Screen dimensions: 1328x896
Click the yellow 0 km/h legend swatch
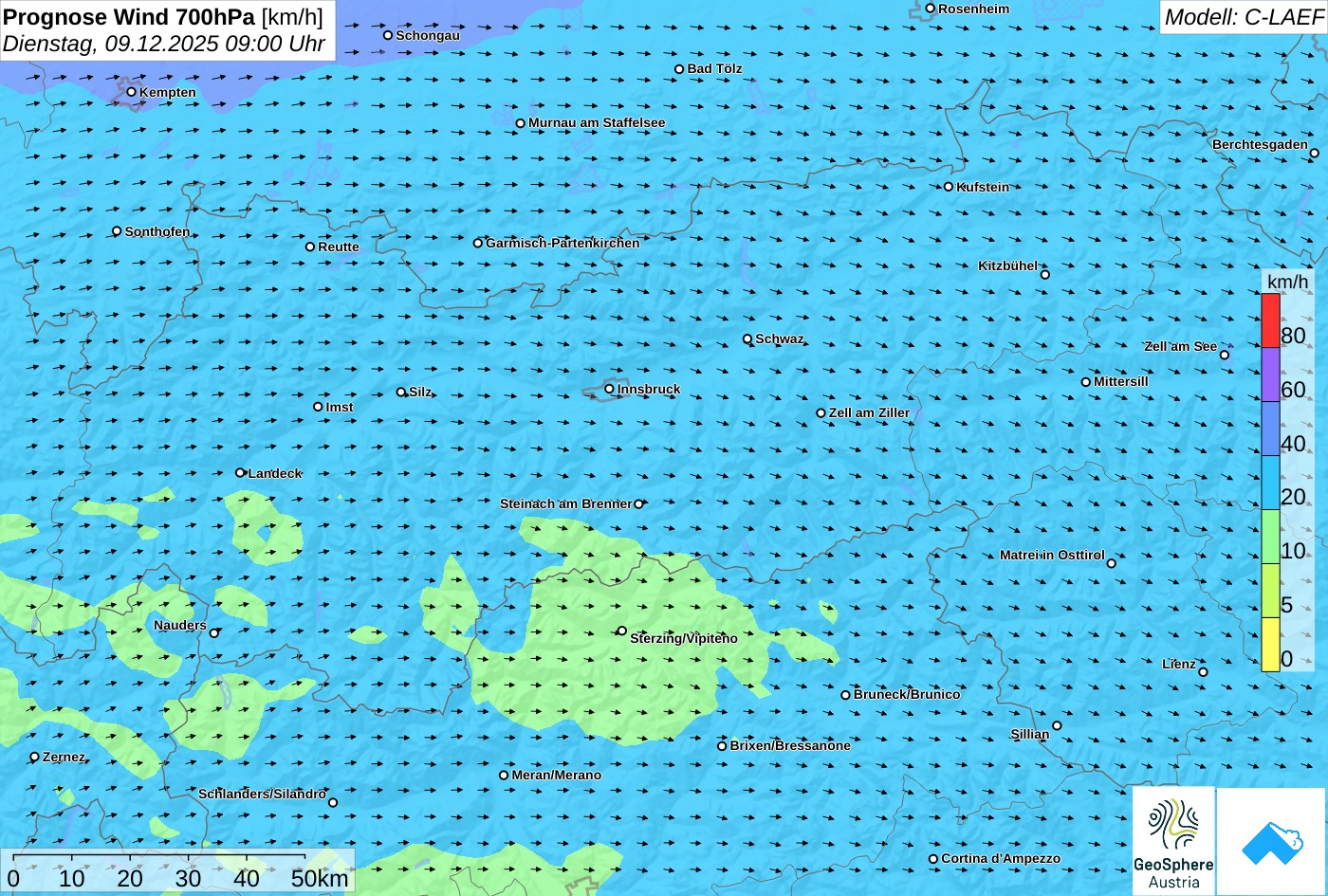coord(1270,645)
